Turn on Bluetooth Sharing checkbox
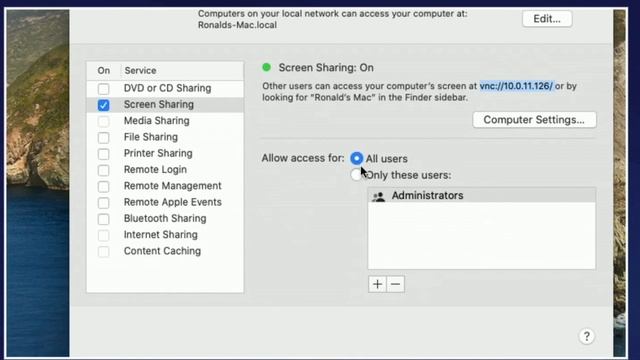Viewport: 640px width, 360px height. click(x=104, y=219)
